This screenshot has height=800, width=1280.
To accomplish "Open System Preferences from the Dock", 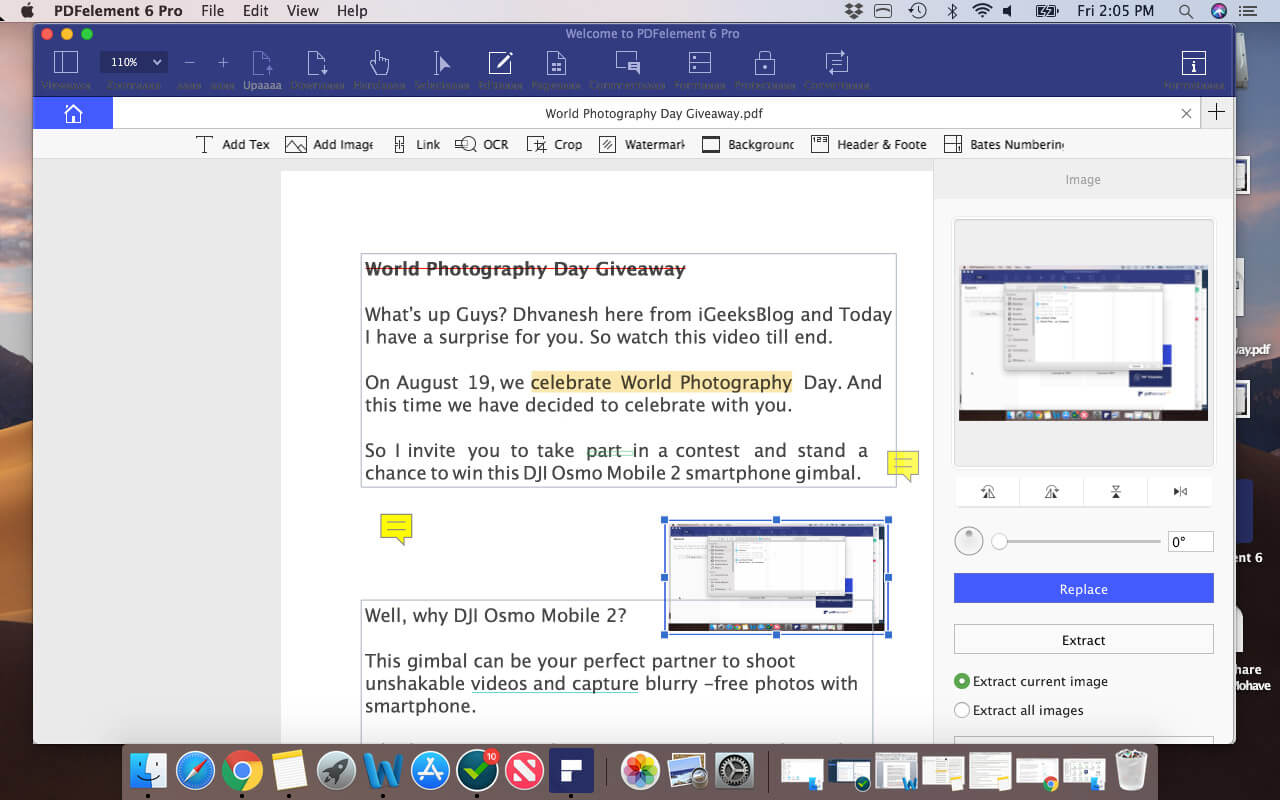I will pos(735,771).
